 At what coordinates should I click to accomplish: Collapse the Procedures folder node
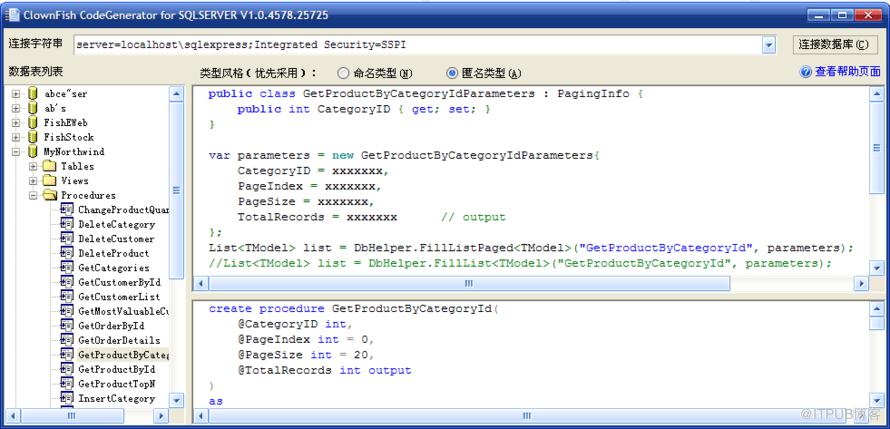click(x=33, y=195)
